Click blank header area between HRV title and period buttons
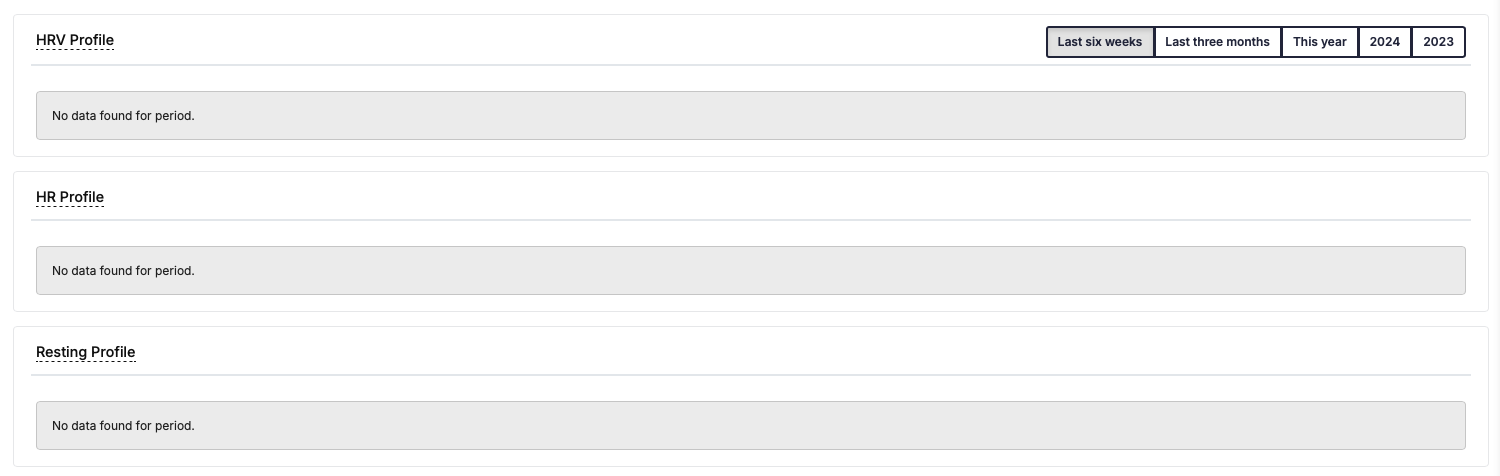1500x476 pixels. [580, 41]
